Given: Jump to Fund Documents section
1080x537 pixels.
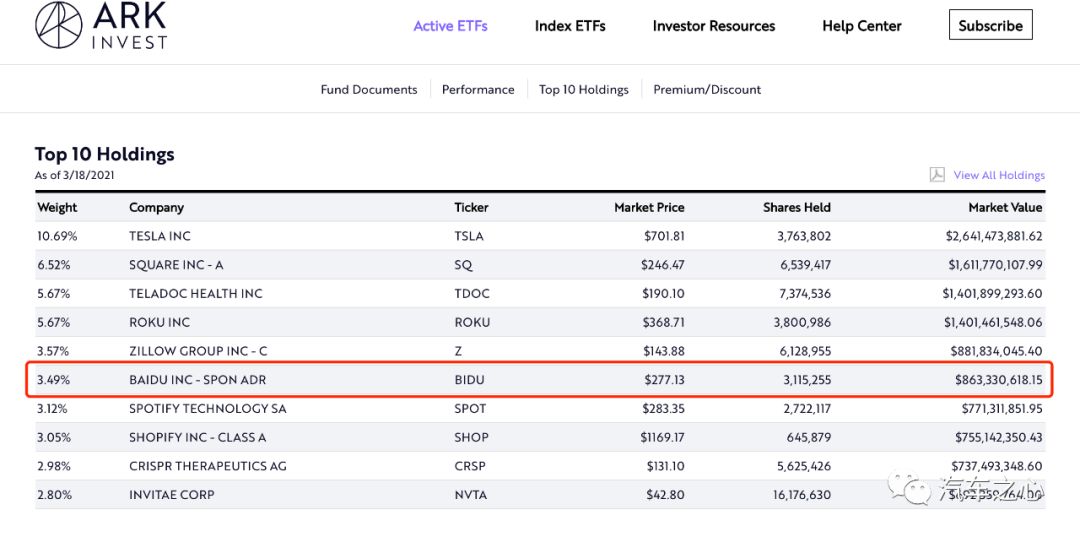Looking at the screenshot, I should pyautogui.click(x=368, y=90).
